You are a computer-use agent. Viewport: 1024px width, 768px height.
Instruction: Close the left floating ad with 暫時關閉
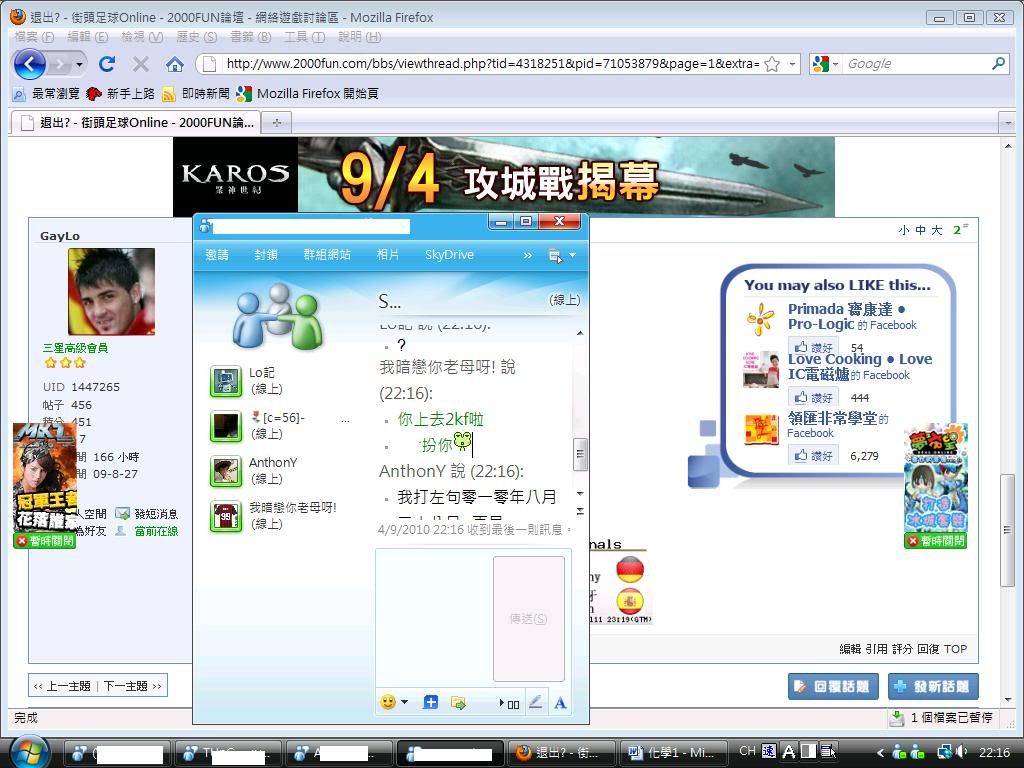click(x=44, y=541)
